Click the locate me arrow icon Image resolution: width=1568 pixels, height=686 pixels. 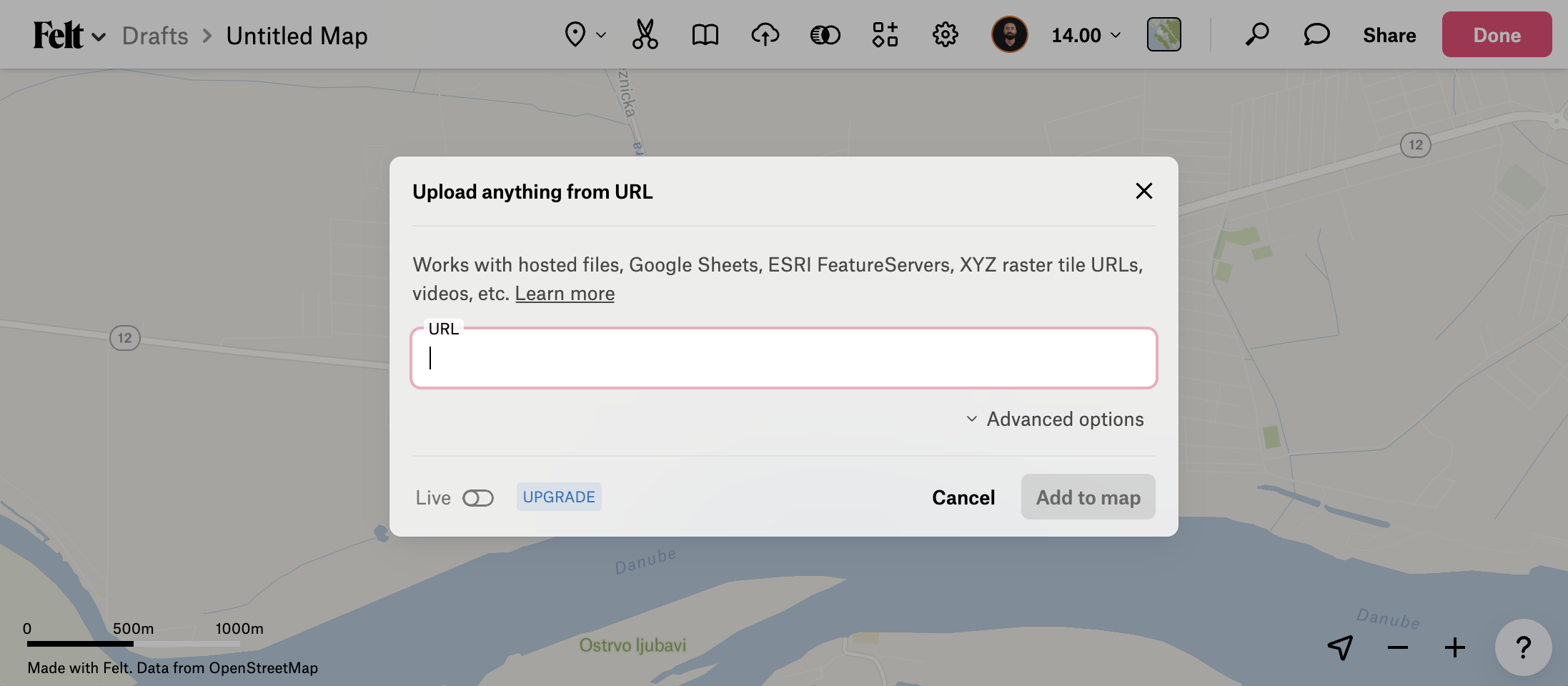pyautogui.click(x=1341, y=647)
